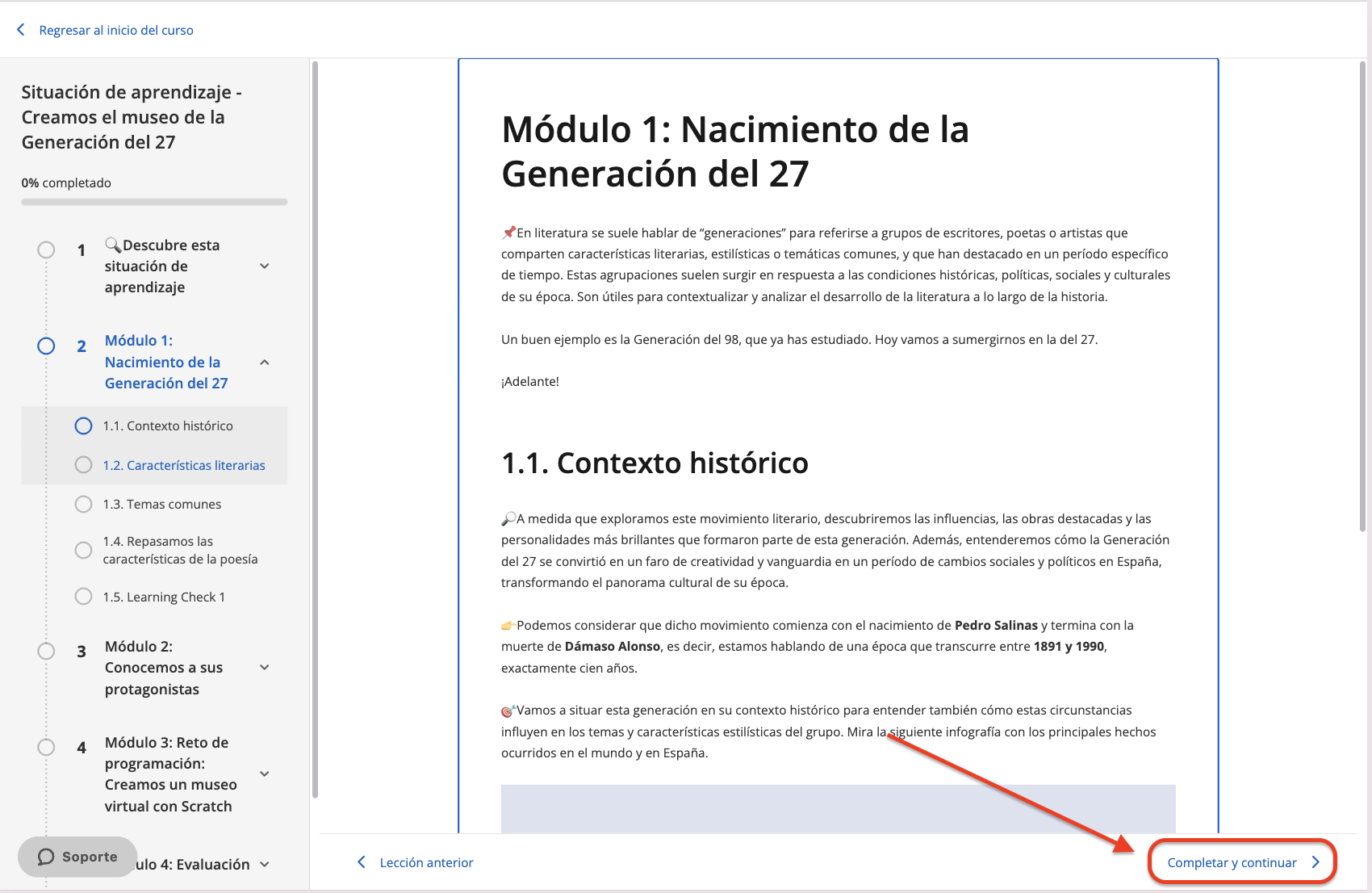Click the course title Situación de aprendizaje
This screenshot has height=893, width=1372.
click(132, 117)
